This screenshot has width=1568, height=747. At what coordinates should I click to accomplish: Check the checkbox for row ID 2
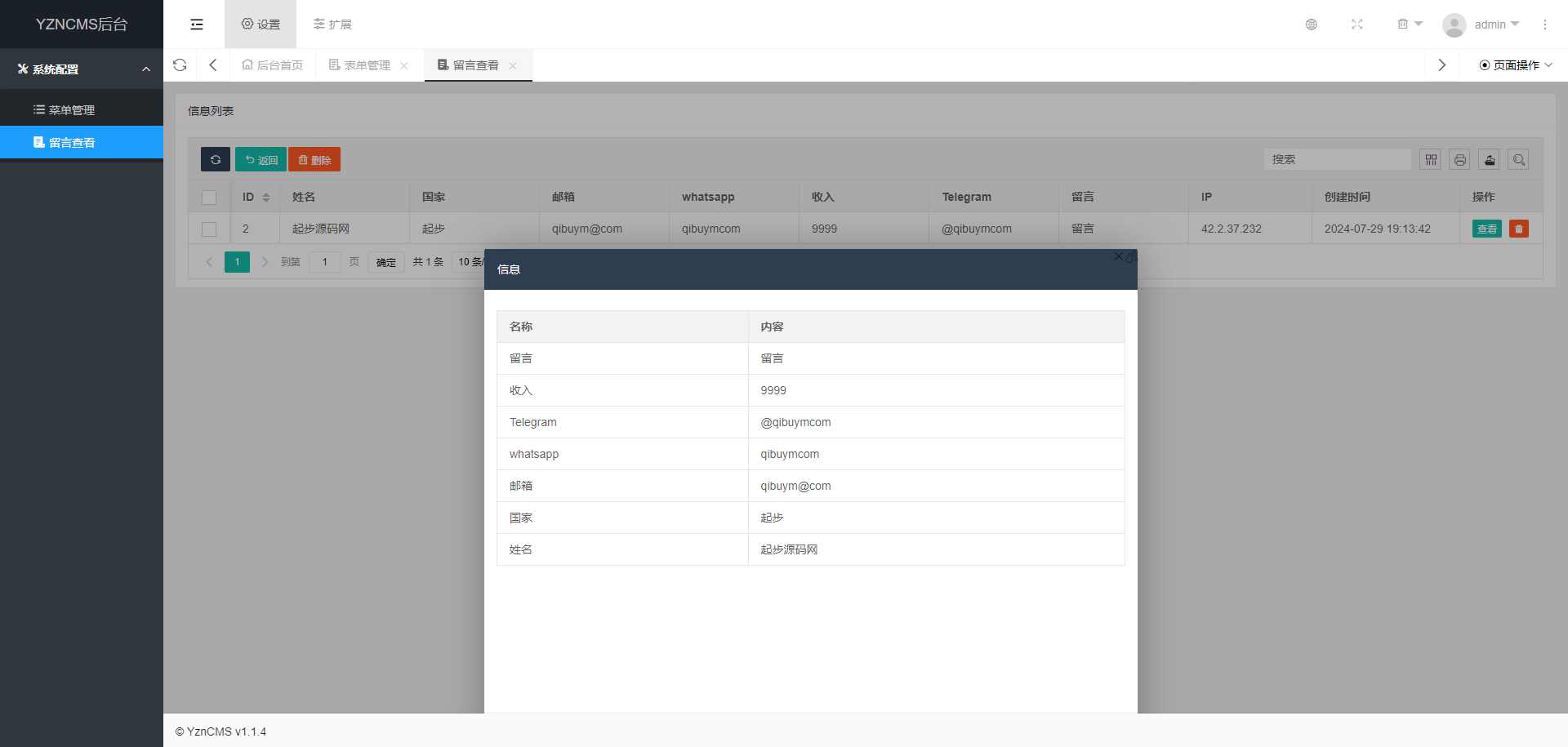(x=209, y=229)
